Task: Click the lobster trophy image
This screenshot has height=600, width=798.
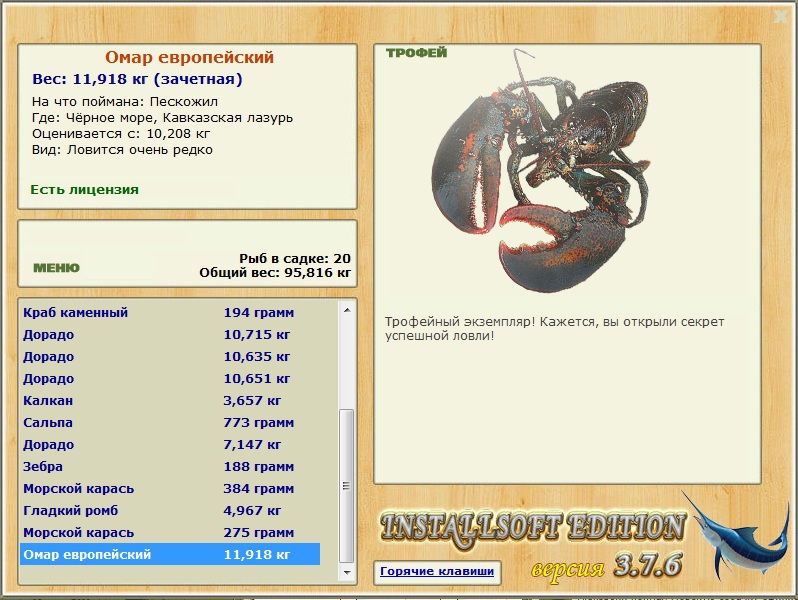Action: click(540, 171)
